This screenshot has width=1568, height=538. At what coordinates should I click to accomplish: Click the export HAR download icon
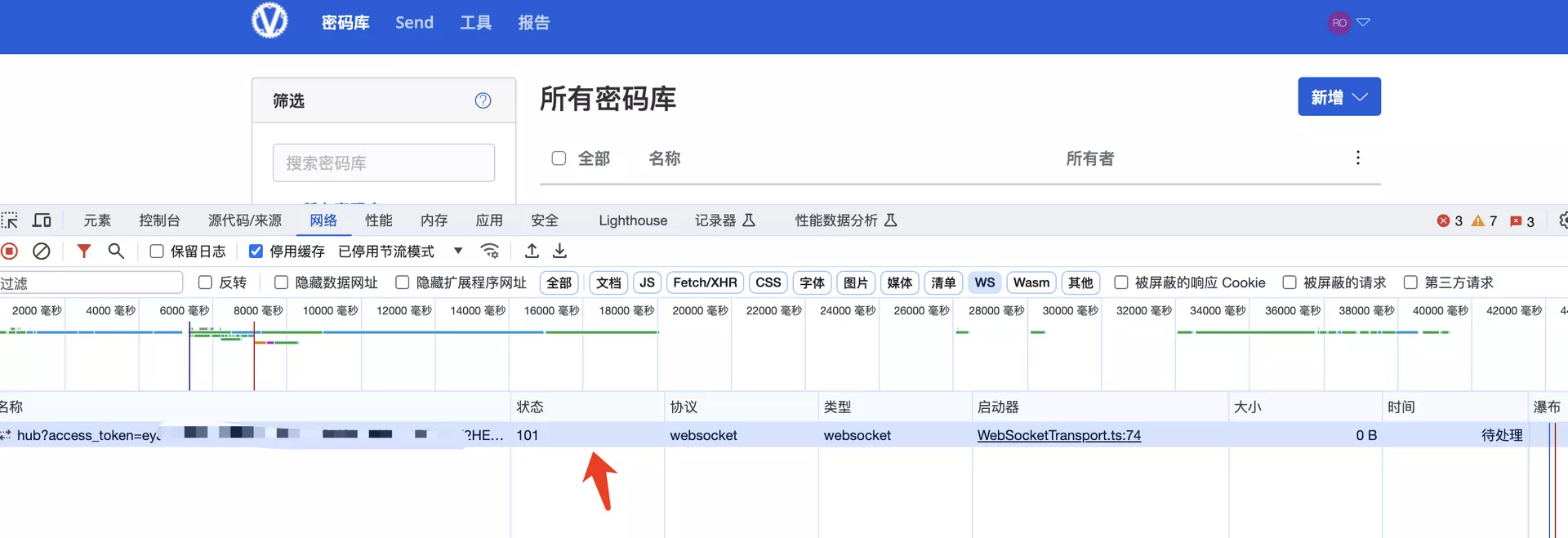560,251
